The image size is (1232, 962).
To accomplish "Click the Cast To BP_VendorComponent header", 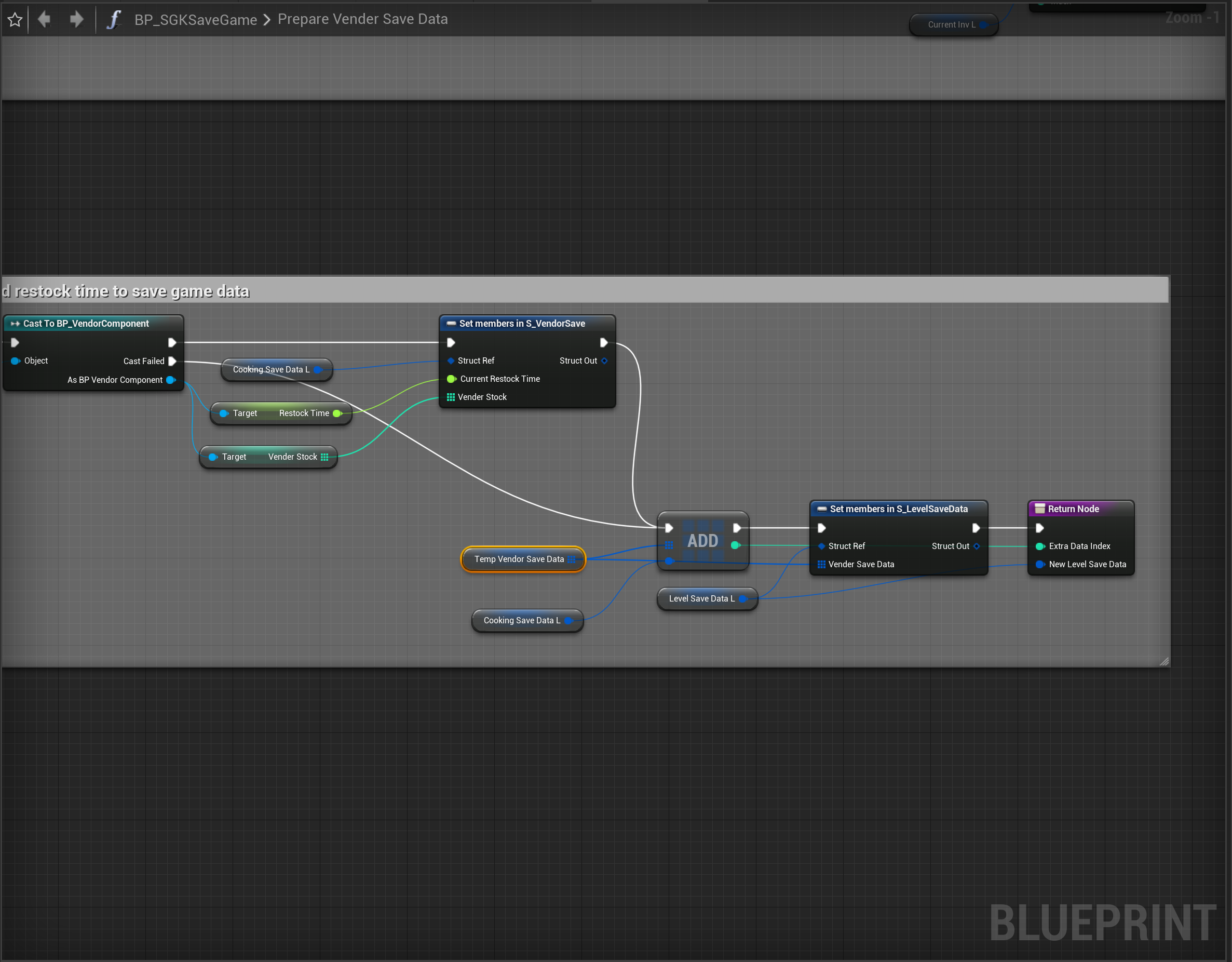I will pyautogui.click(x=86, y=324).
